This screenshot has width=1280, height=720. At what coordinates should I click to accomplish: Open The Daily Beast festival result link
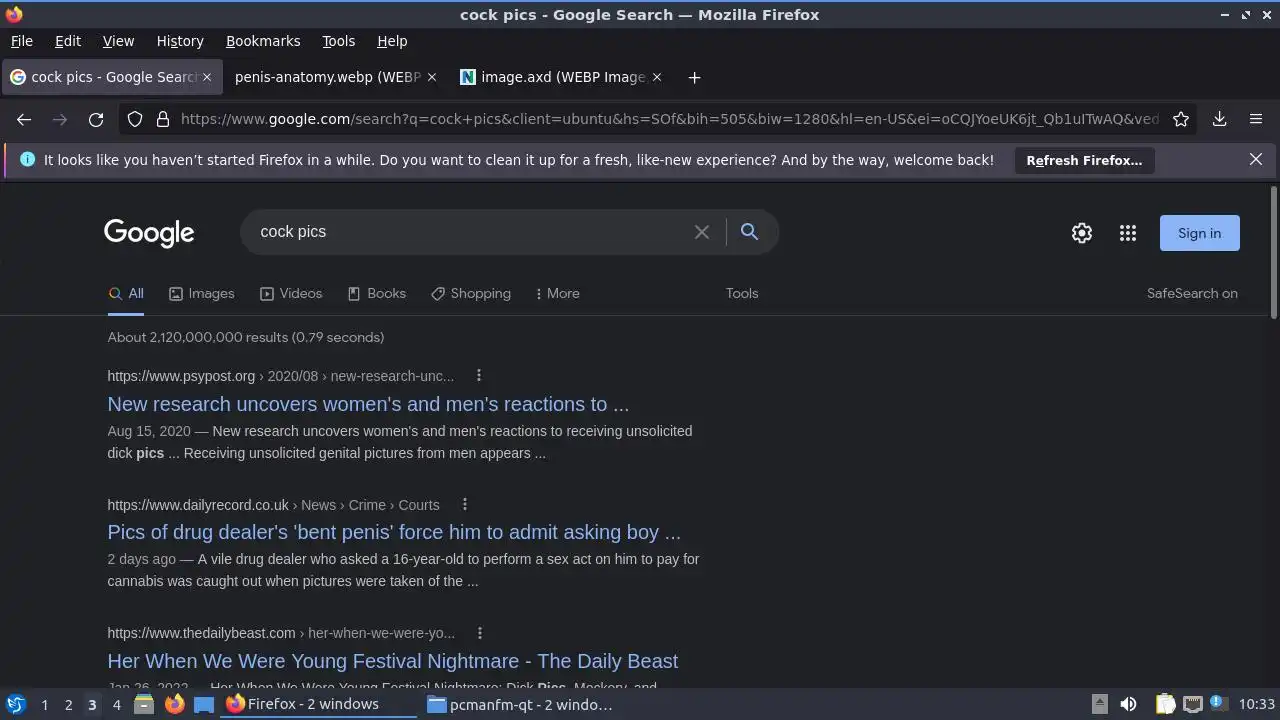393,661
